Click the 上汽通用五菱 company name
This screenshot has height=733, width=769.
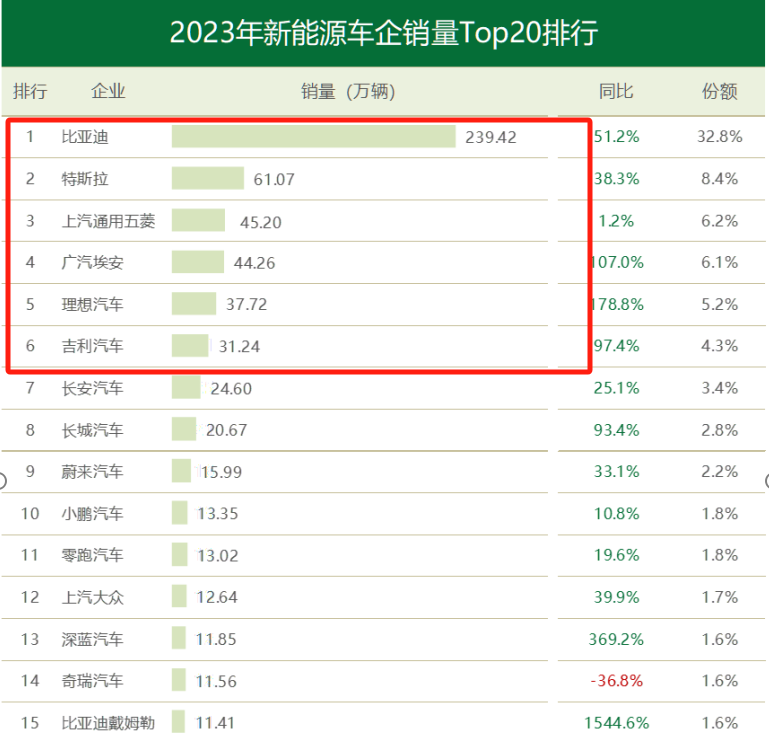click(108, 221)
